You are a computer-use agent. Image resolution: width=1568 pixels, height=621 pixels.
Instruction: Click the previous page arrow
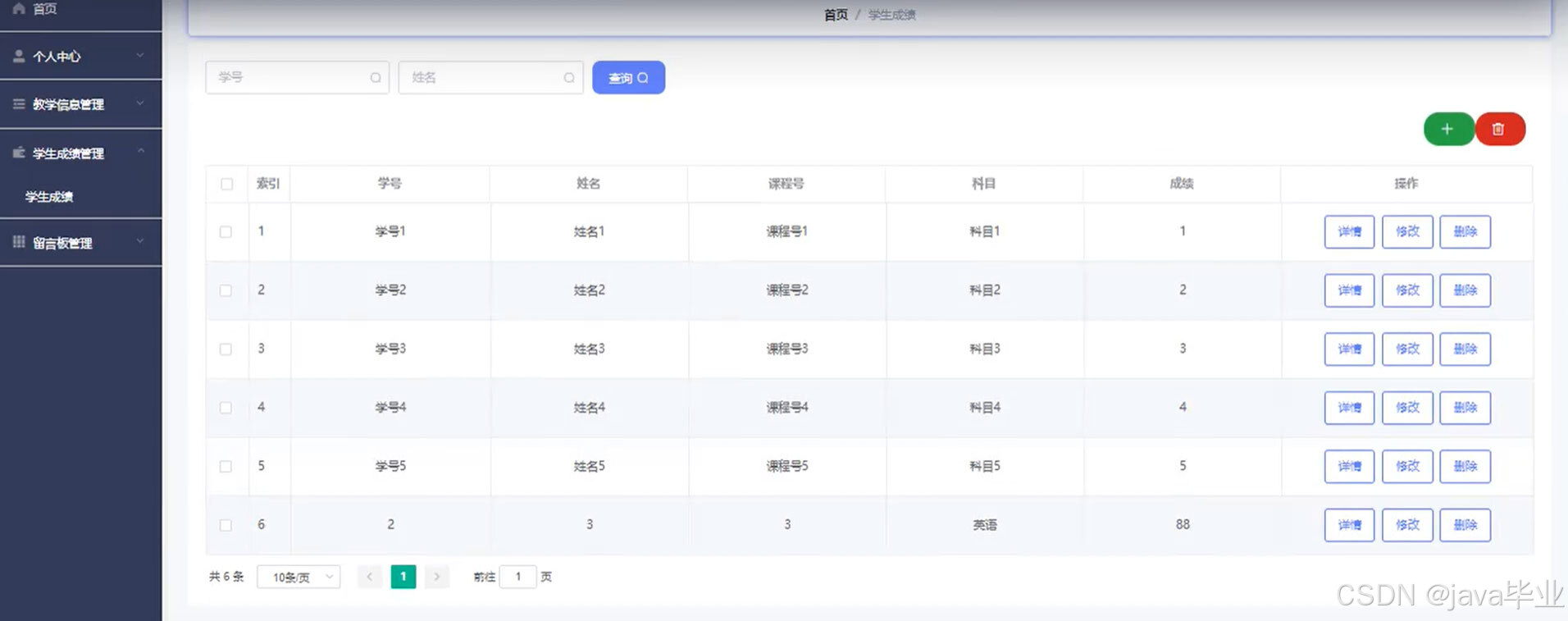(x=370, y=577)
